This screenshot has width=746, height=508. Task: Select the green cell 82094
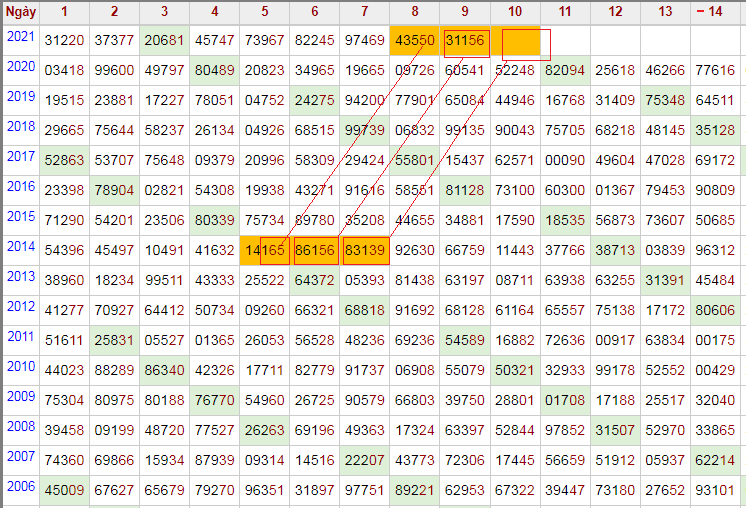(565, 70)
